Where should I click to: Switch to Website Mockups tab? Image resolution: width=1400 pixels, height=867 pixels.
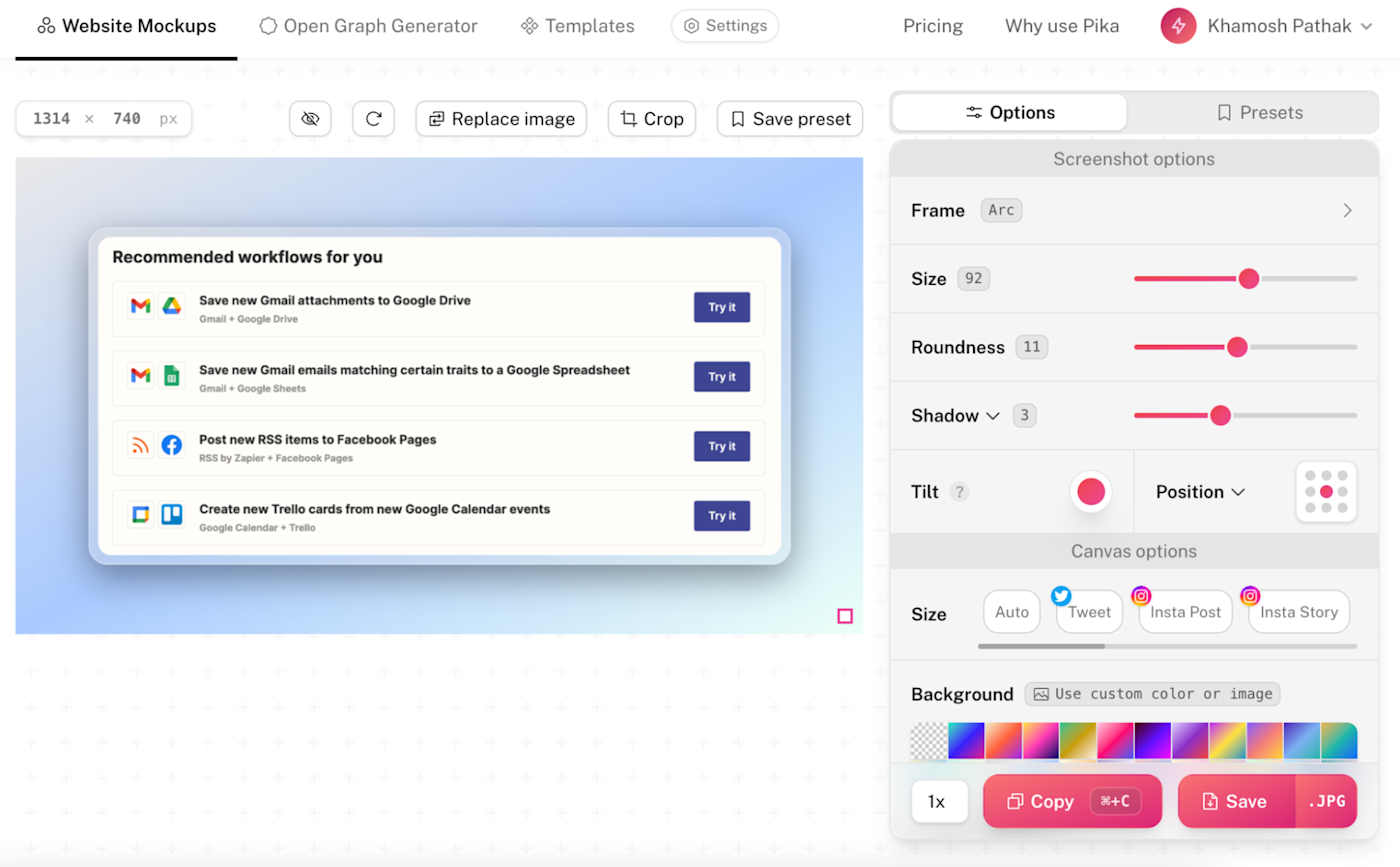pyautogui.click(x=127, y=26)
